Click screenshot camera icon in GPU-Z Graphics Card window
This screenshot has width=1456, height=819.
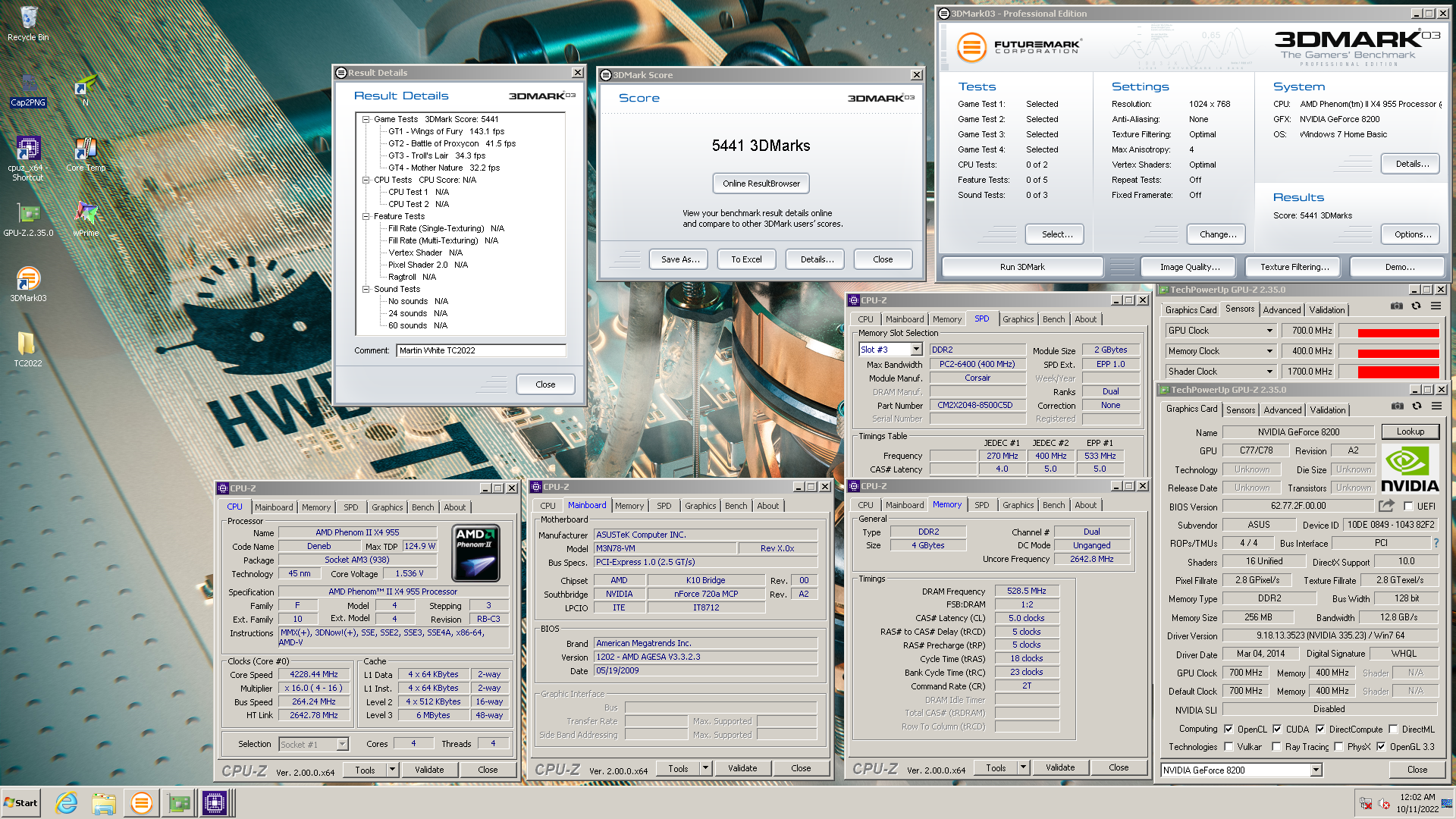pos(1397,406)
